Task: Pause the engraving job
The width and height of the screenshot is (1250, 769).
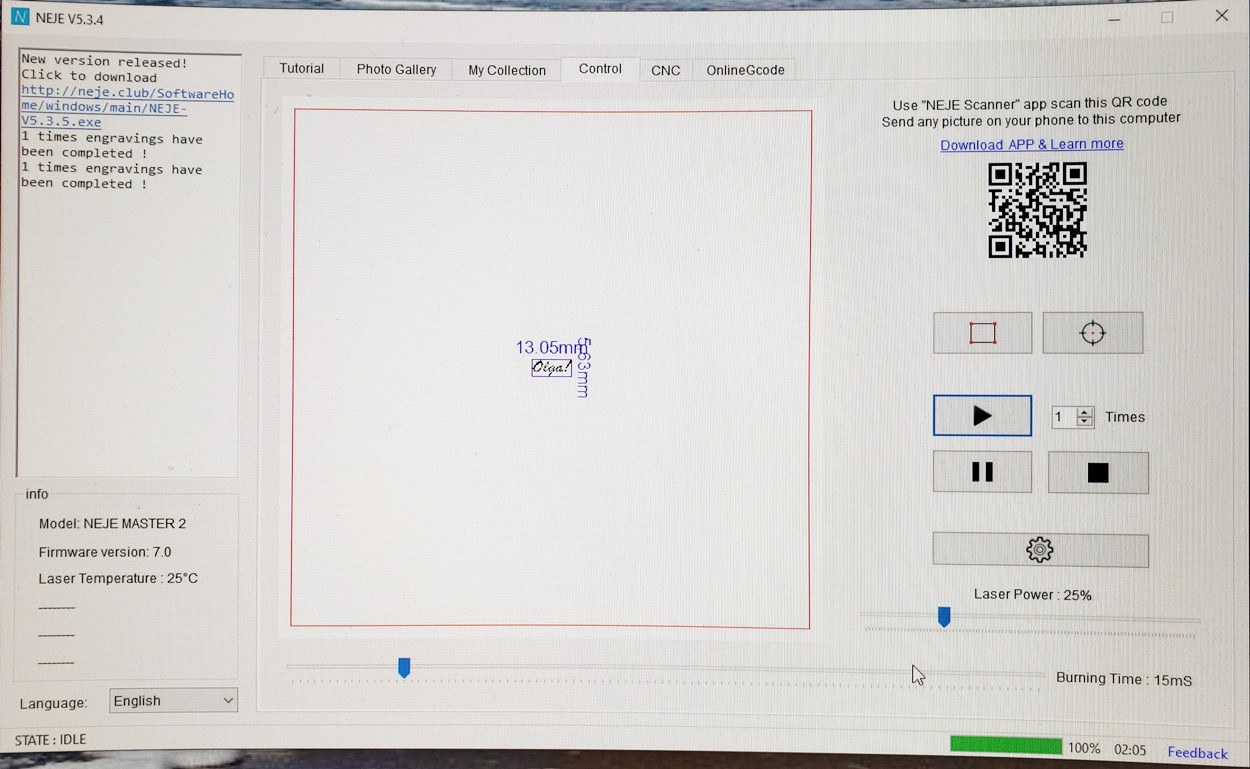Action: tap(982, 472)
